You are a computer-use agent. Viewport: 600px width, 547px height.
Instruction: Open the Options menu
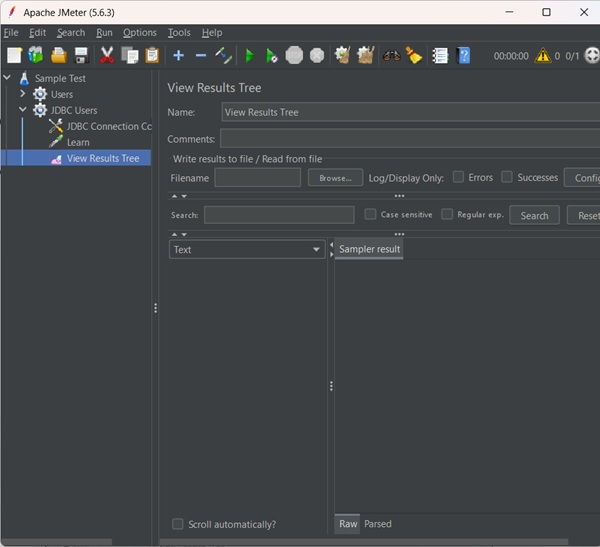[140, 33]
